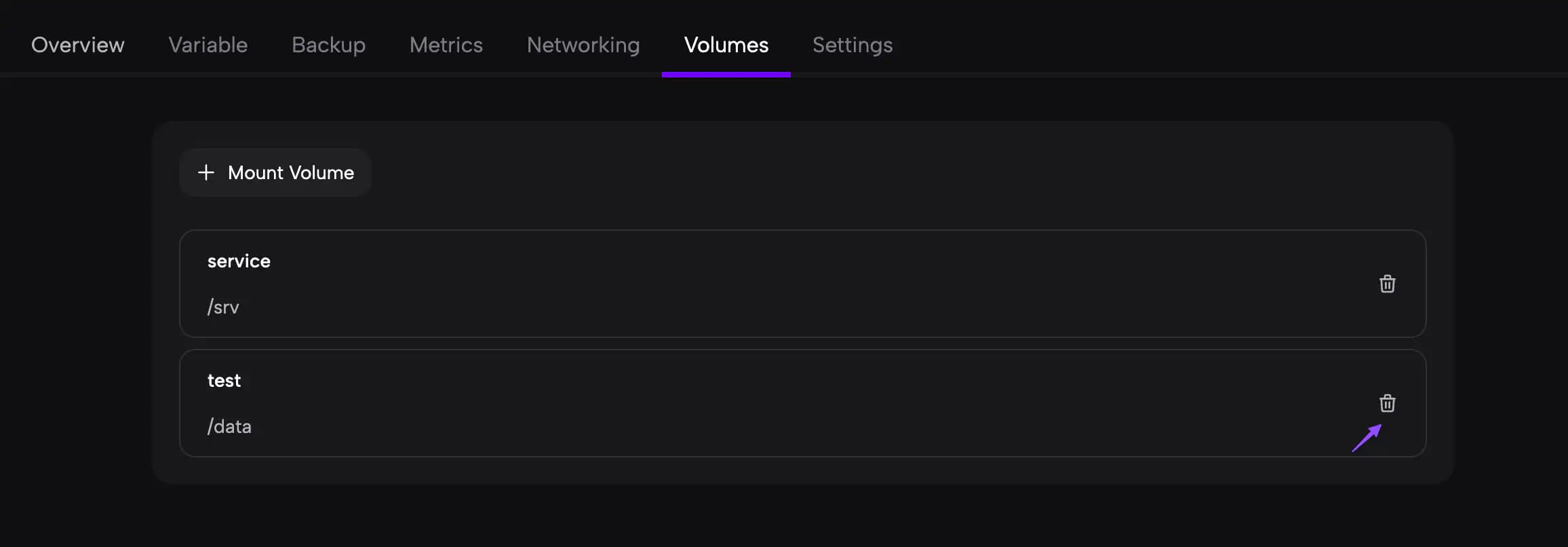
Task: Select the Volumes tab
Action: tap(726, 45)
